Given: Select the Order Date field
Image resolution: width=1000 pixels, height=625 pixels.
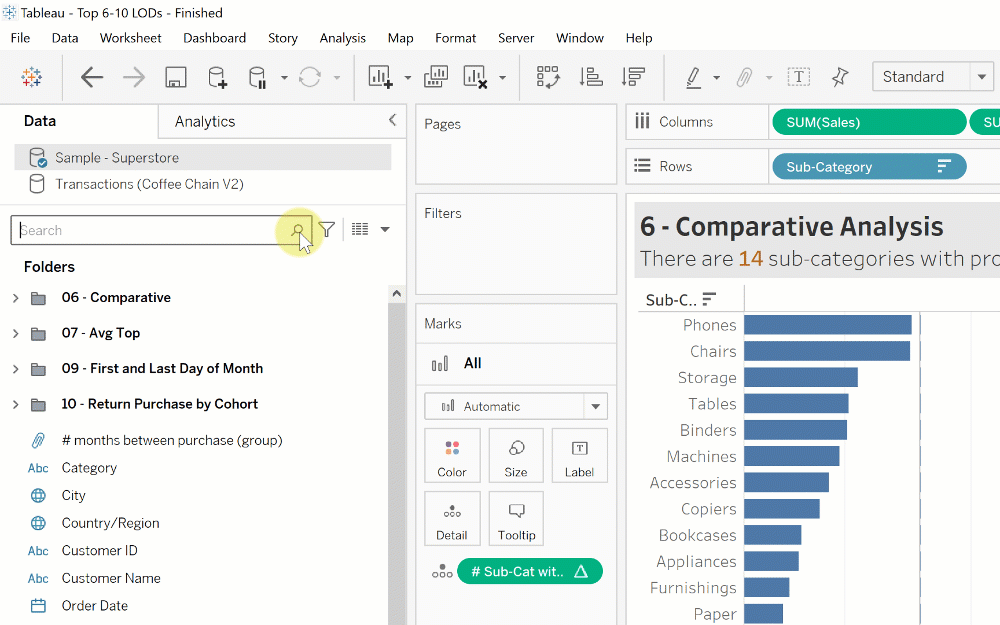Looking at the screenshot, I should [94, 606].
